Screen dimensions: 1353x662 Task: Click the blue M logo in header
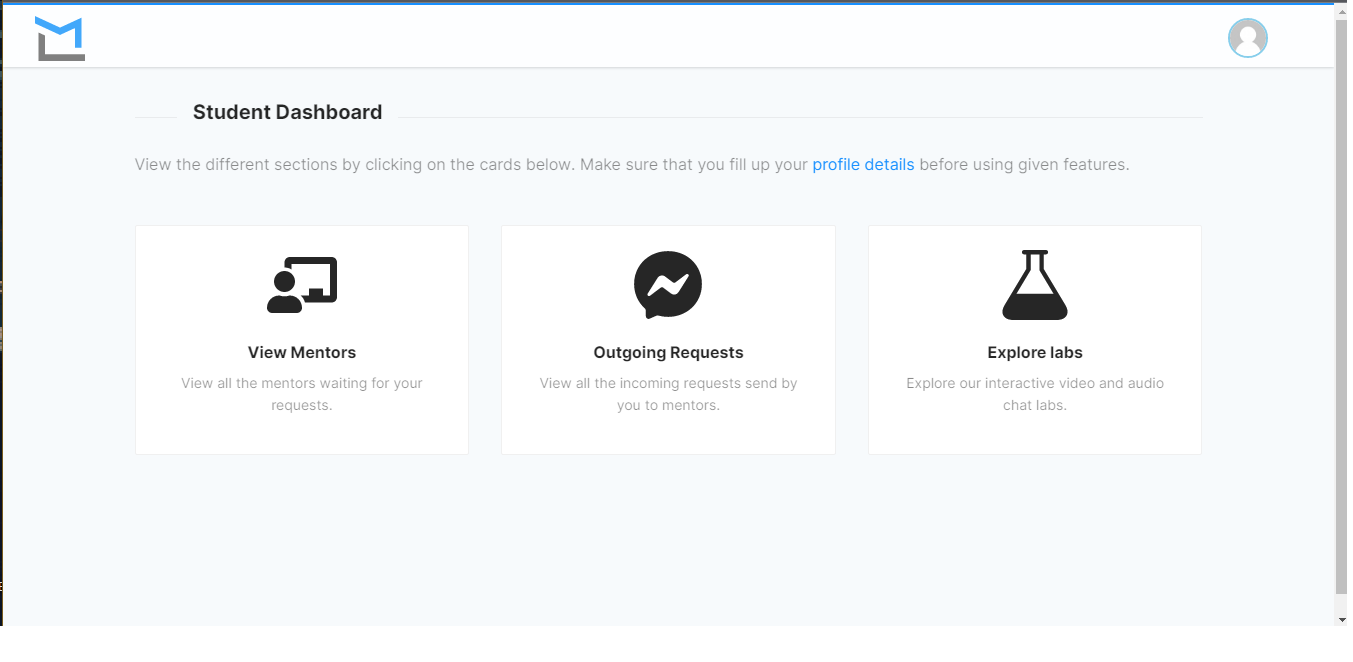(60, 38)
